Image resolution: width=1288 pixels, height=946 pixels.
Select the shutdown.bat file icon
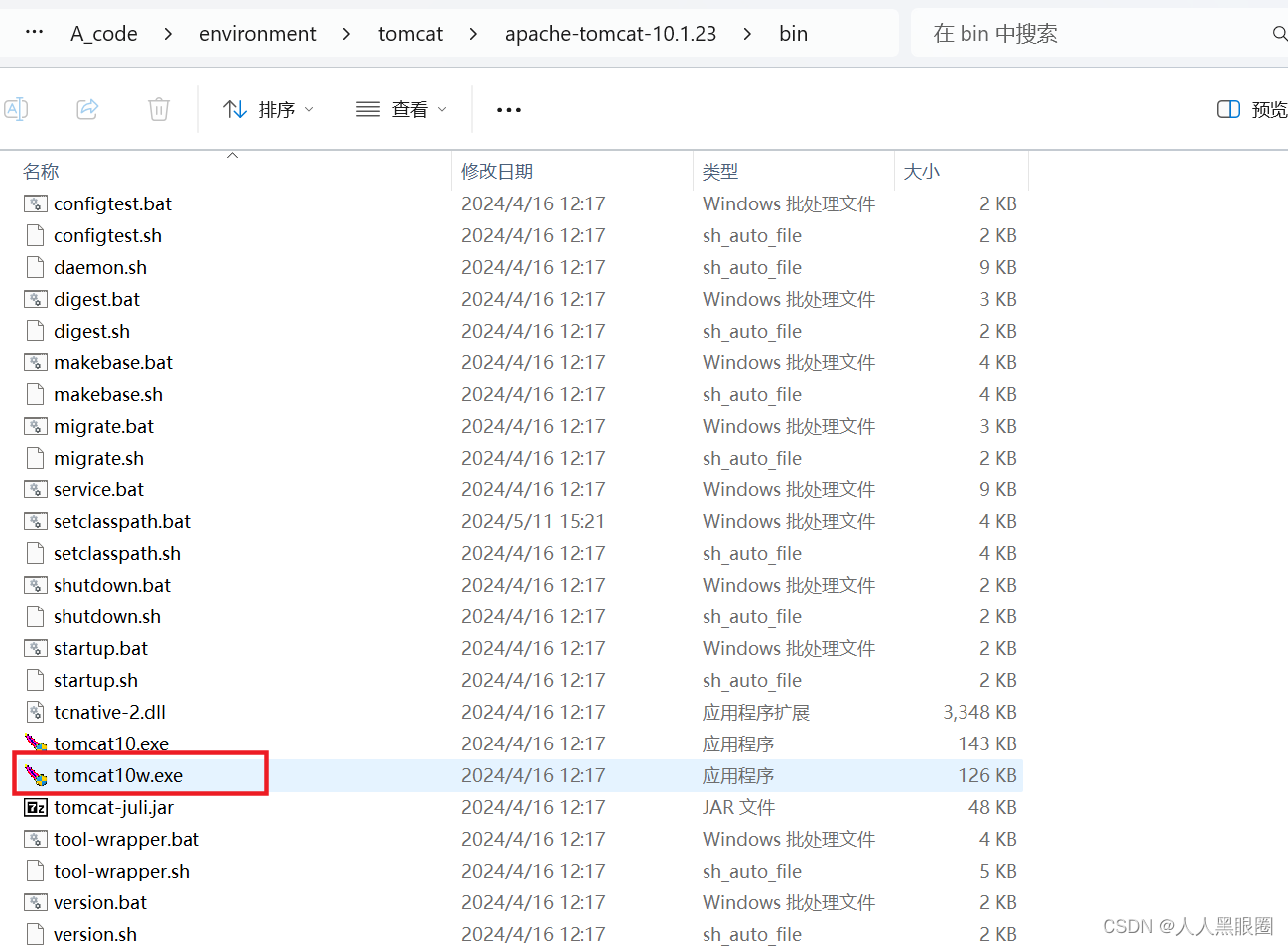point(36,585)
